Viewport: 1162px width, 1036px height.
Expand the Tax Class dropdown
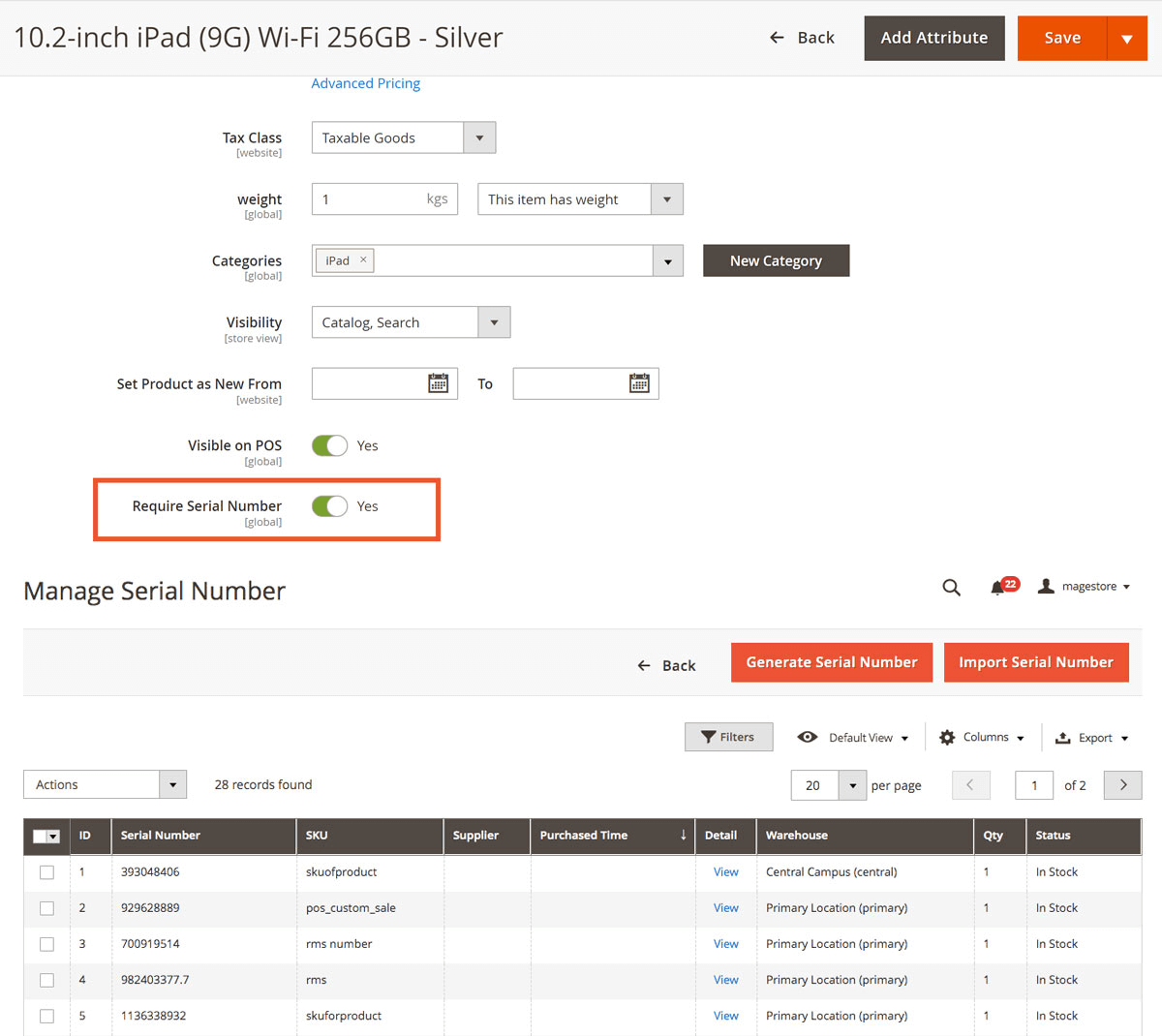tap(479, 137)
